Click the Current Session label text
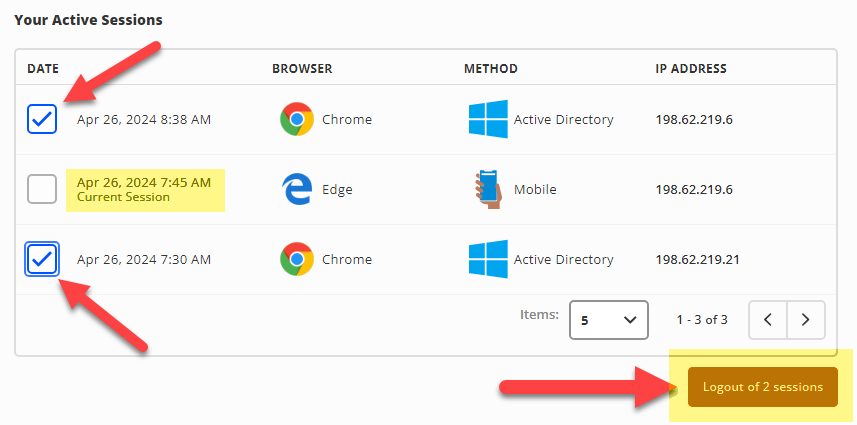857x425 pixels. coord(123,197)
